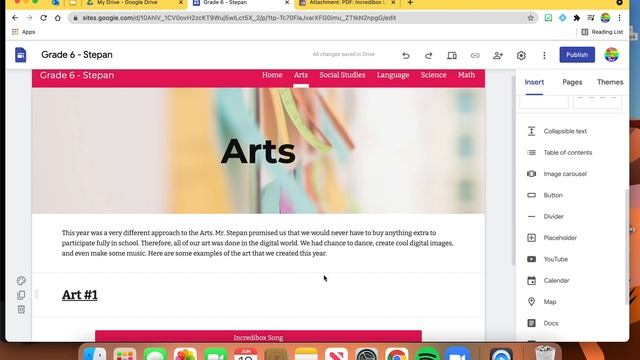The image size is (640, 360).
Task: Edit the intro paragraph text
Action: point(258,243)
